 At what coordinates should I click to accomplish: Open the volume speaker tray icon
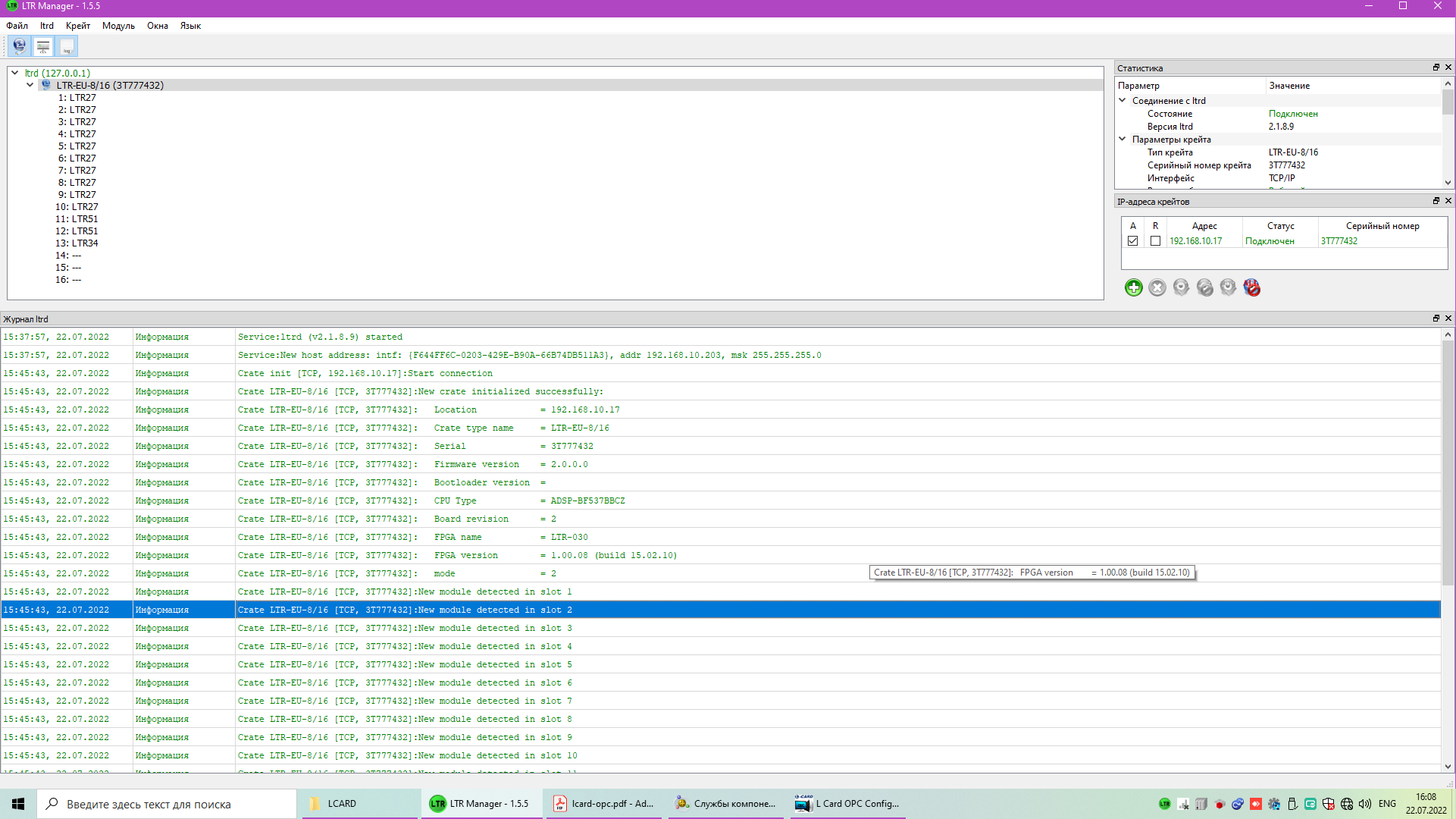[1365, 804]
